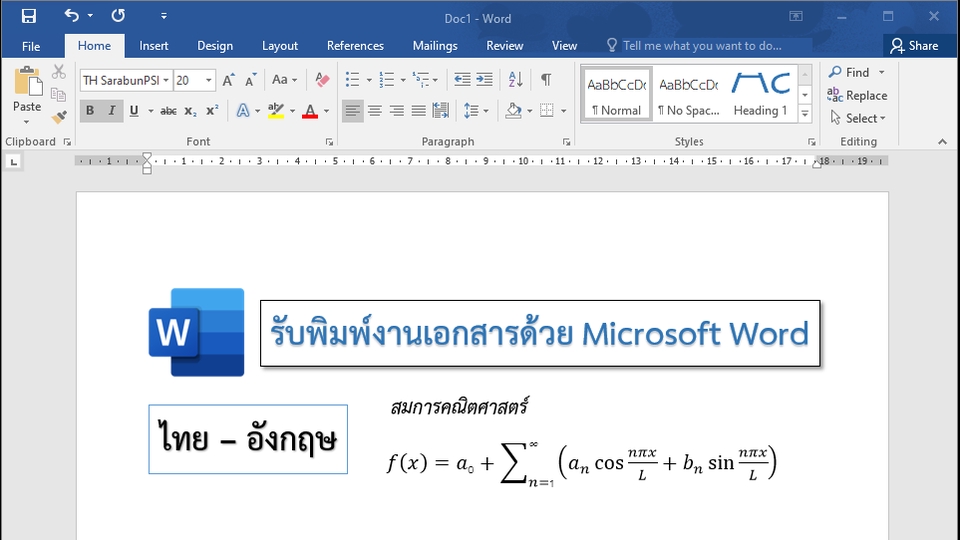Apply Shading paint bucket
This screenshot has height=540, width=960.
513,111
